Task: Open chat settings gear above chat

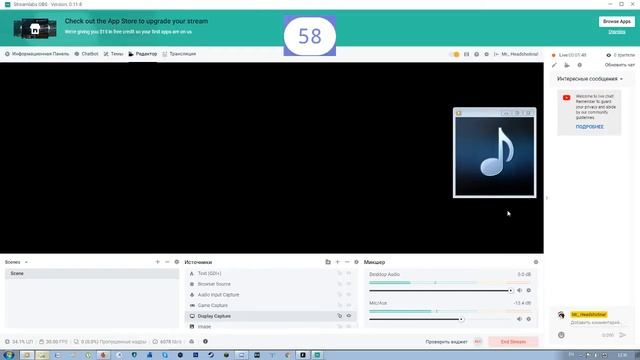Action: click(580, 65)
